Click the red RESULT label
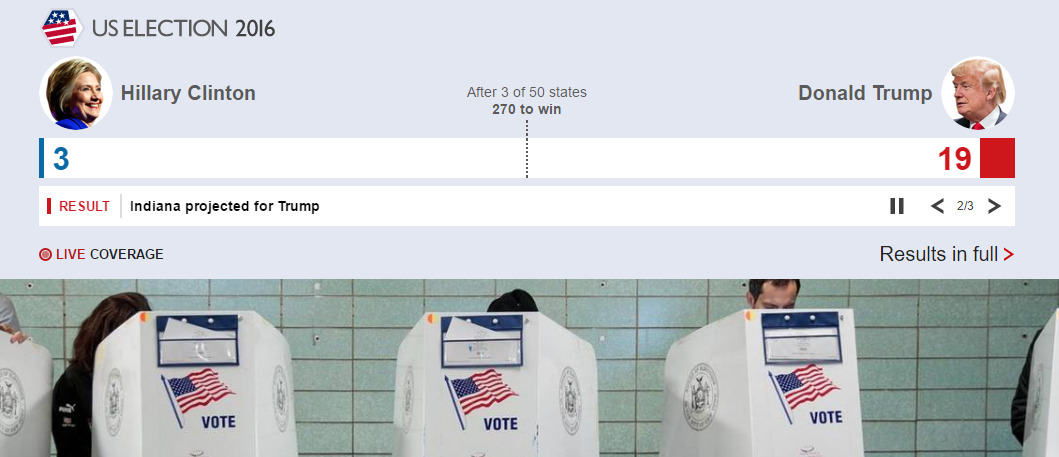This screenshot has width=1059, height=457. click(x=84, y=206)
